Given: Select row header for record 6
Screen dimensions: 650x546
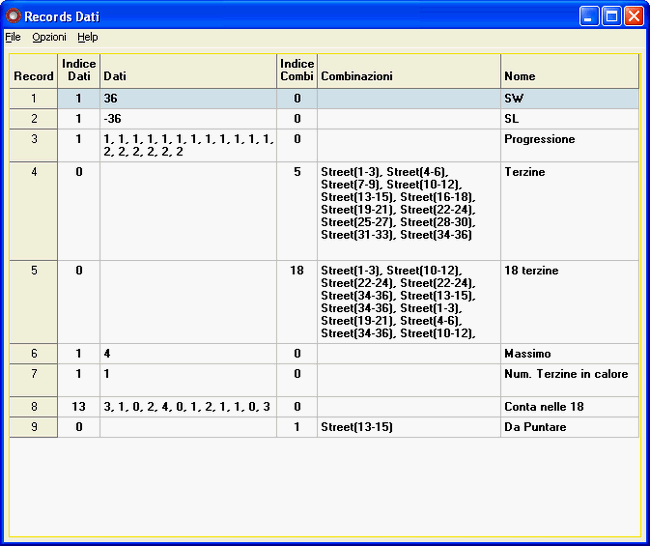Looking at the screenshot, I should click(33, 354).
